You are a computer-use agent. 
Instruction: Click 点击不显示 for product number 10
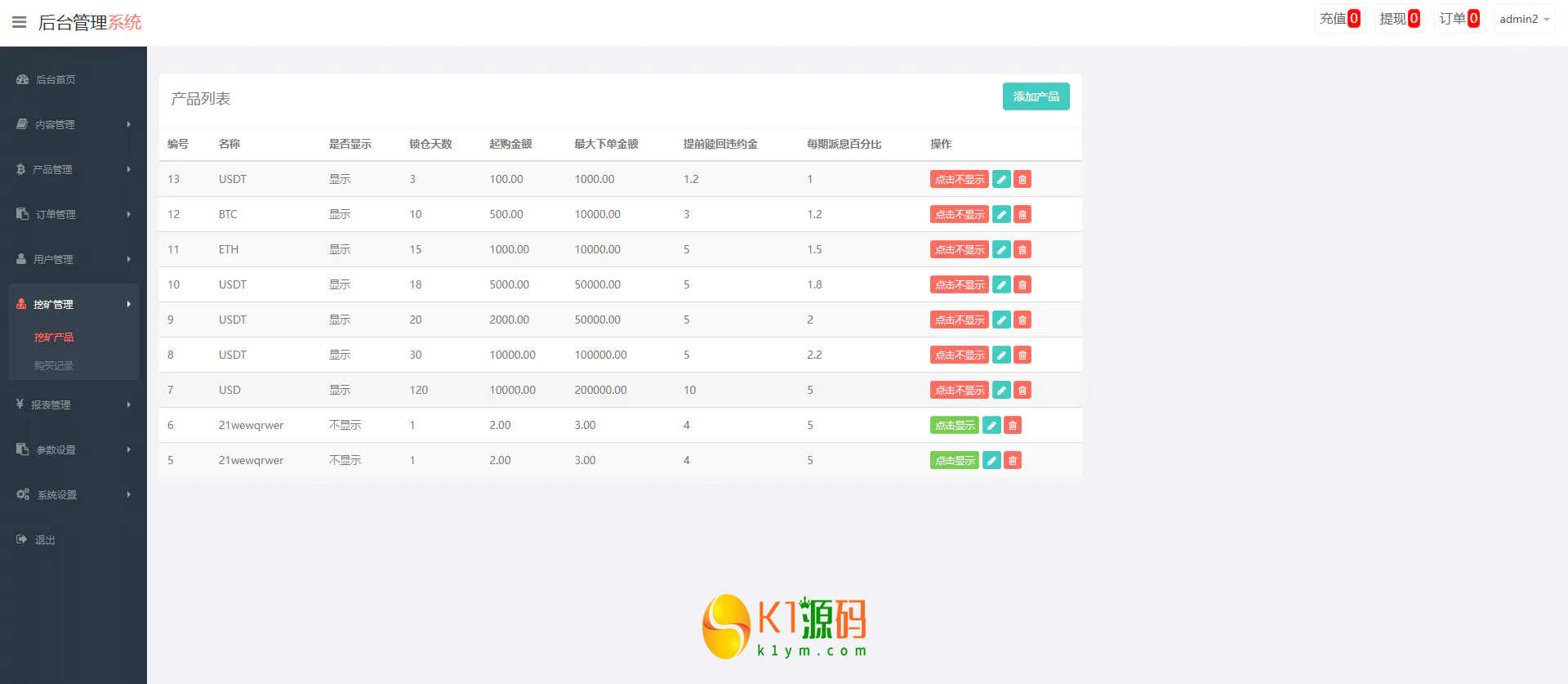960,284
